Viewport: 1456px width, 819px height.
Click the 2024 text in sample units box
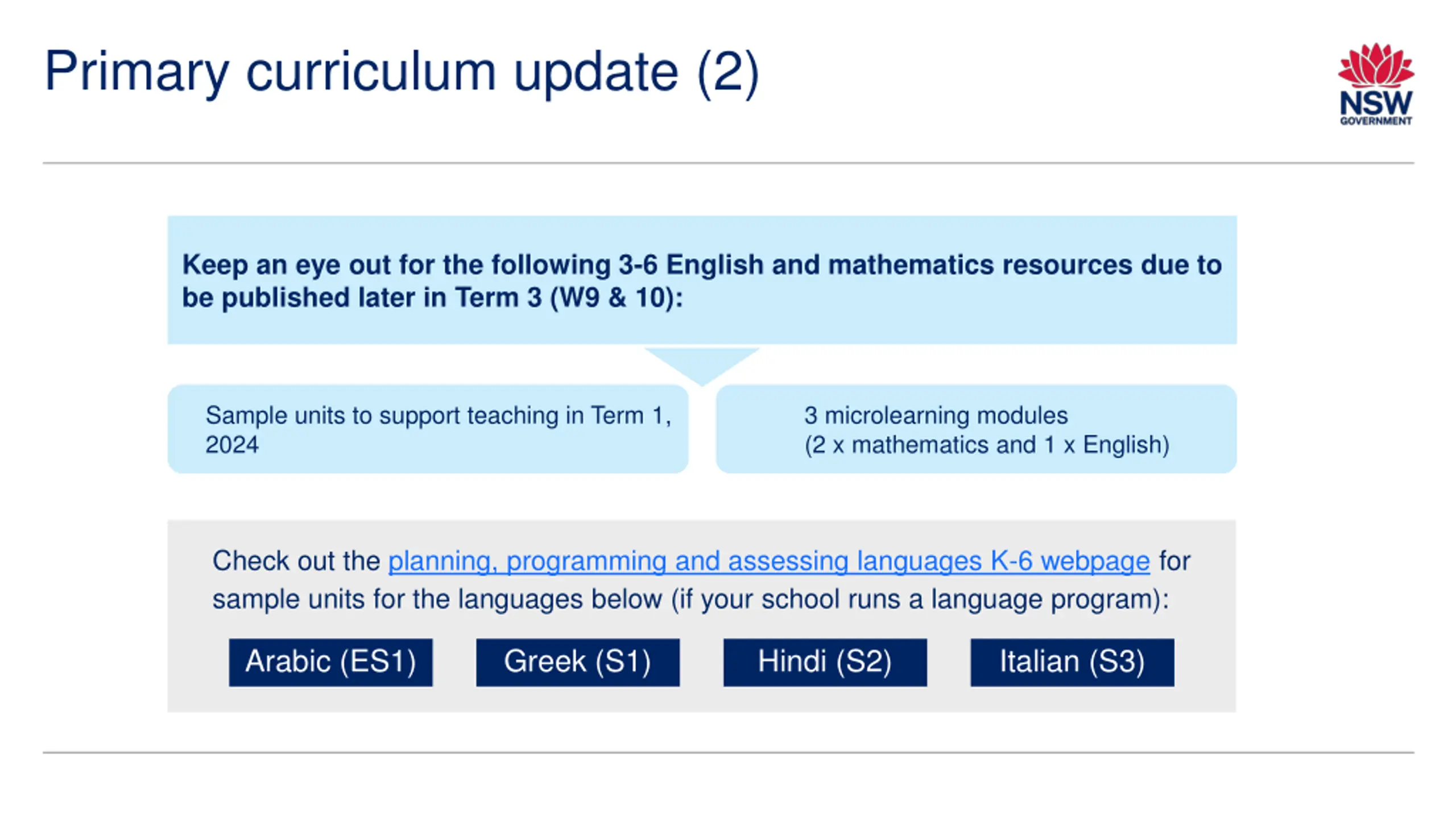coord(232,445)
